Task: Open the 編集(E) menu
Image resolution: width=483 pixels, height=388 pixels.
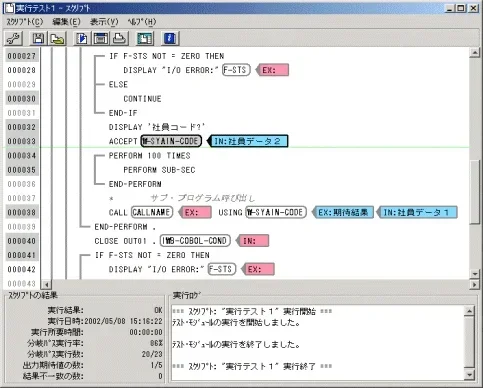Action: 66,22
